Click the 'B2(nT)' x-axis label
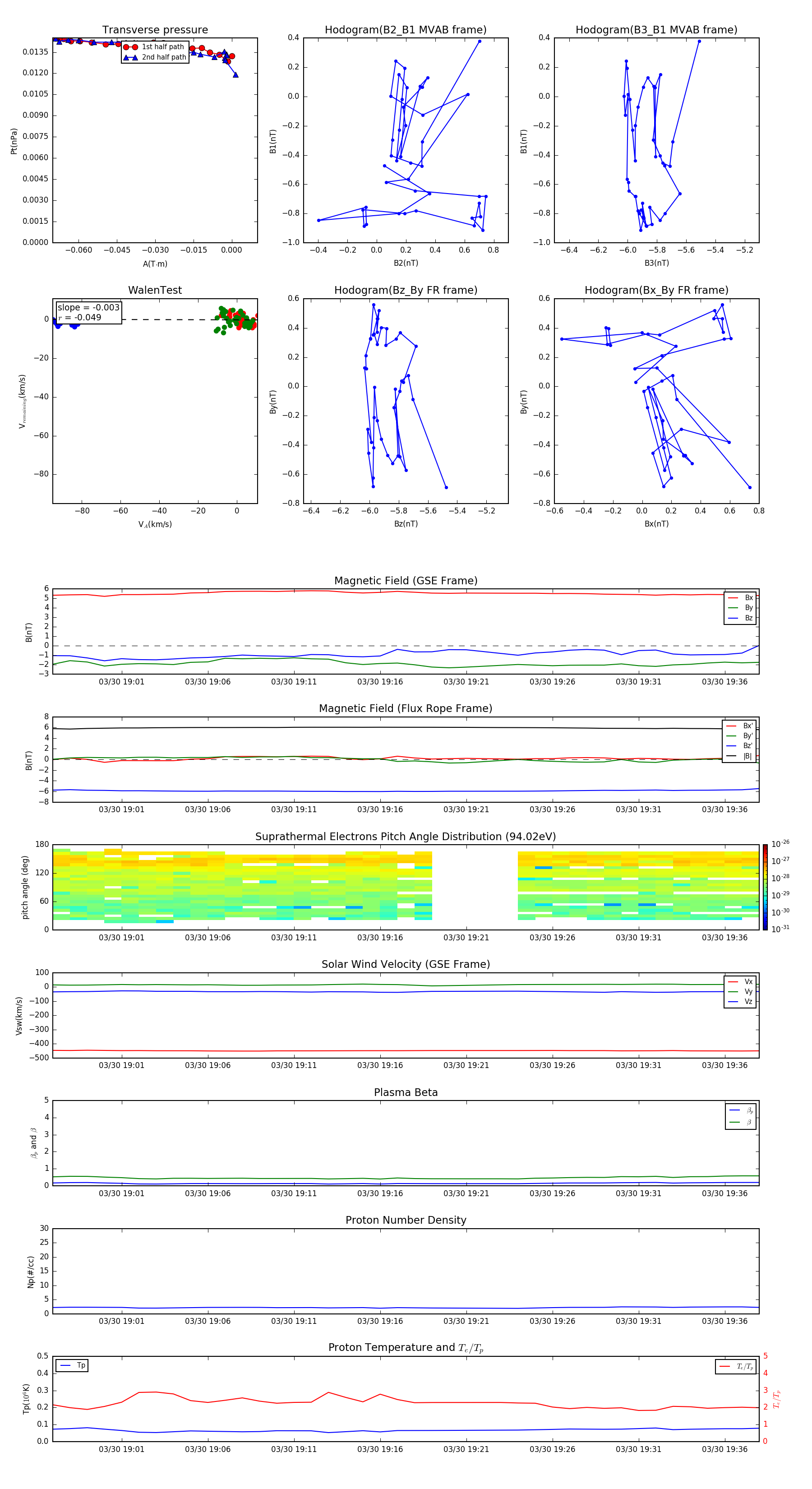The width and height of the screenshot is (812, 1489). pos(406,263)
